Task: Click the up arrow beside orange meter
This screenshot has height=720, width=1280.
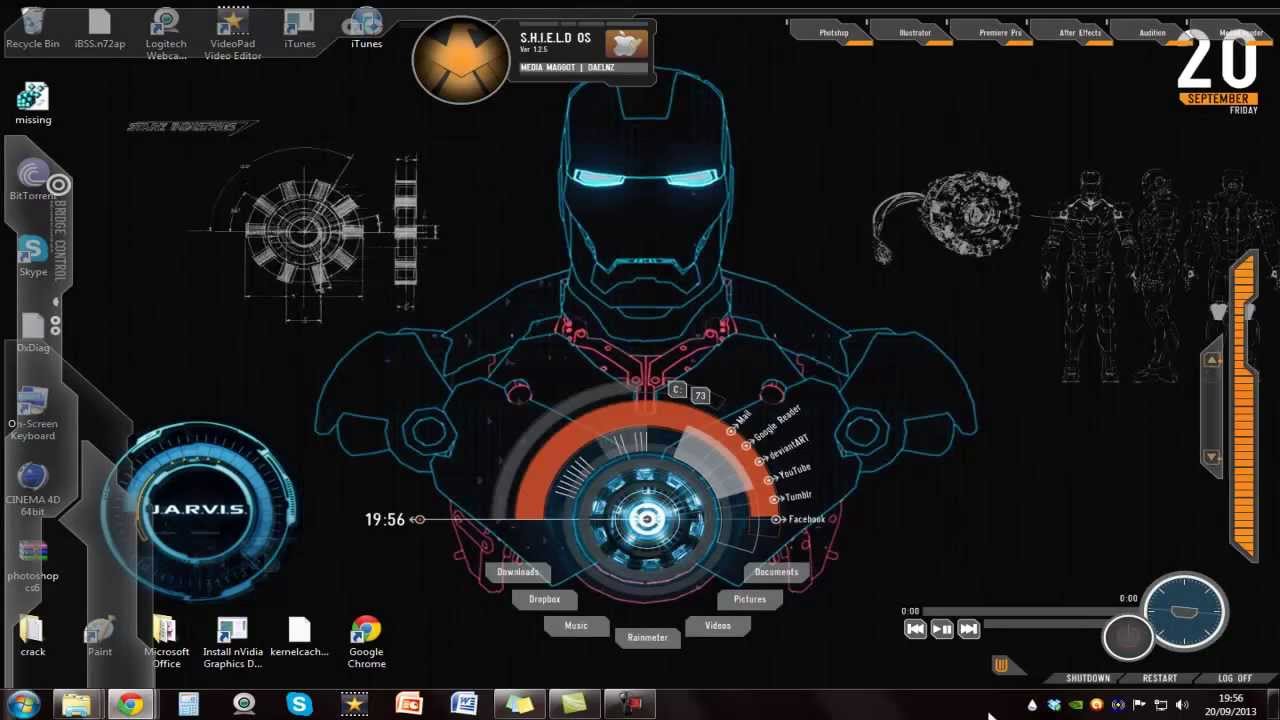Action: [1212, 360]
